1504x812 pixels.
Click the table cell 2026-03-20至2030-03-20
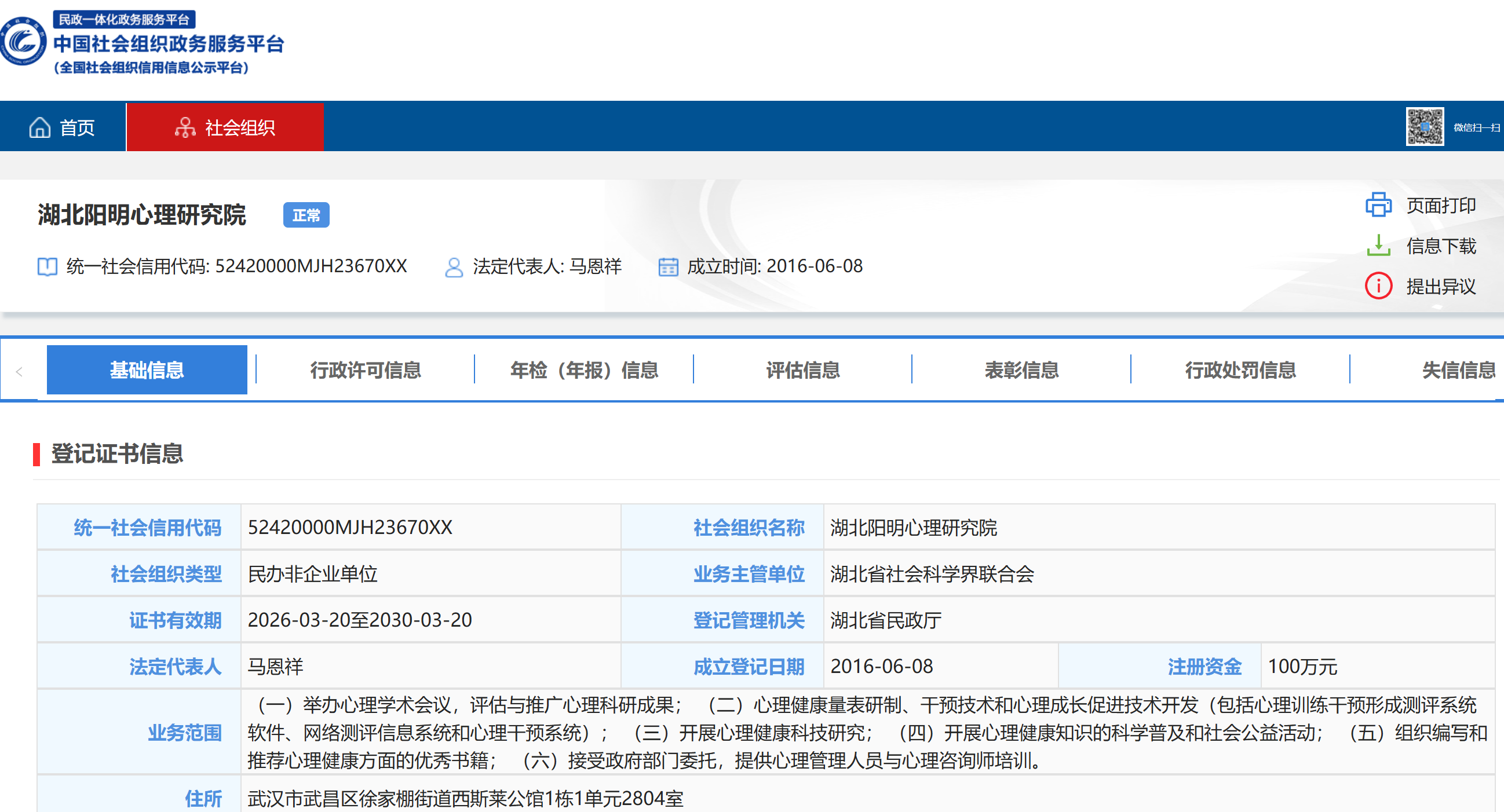(x=431, y=619)
